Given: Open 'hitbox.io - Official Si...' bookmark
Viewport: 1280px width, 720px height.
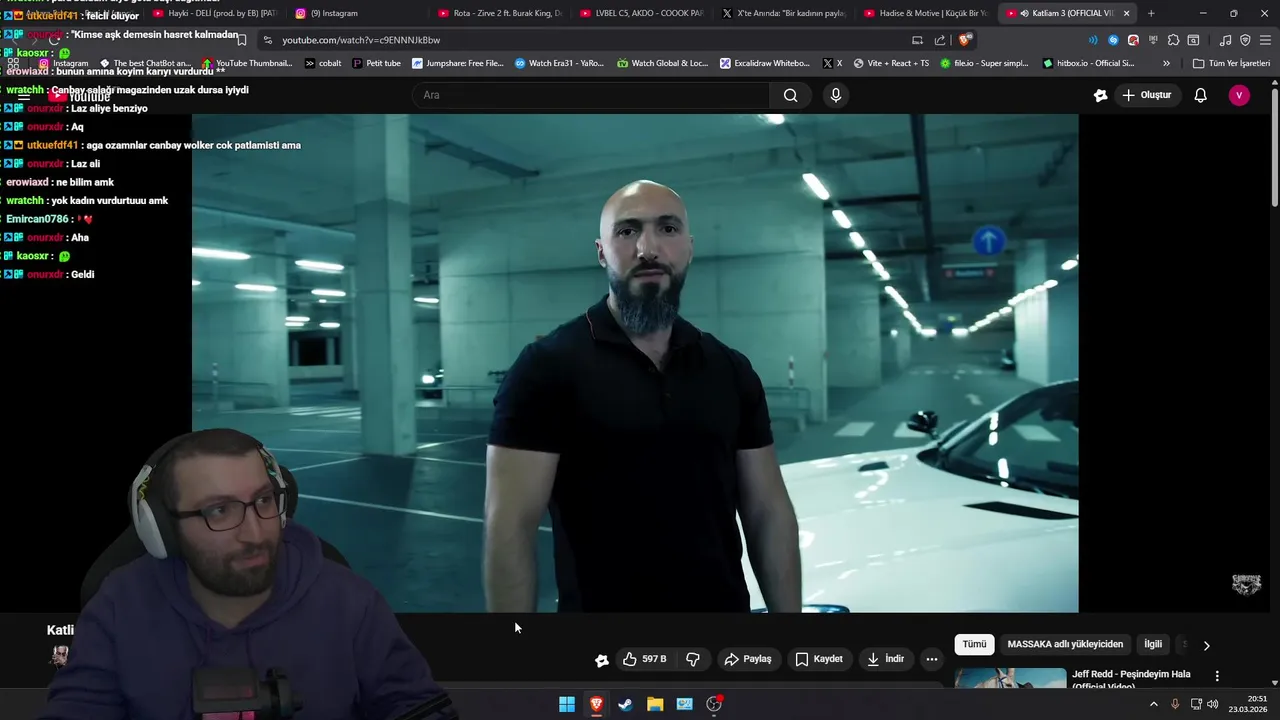Looking at the screenshot, I should 1088,63.
